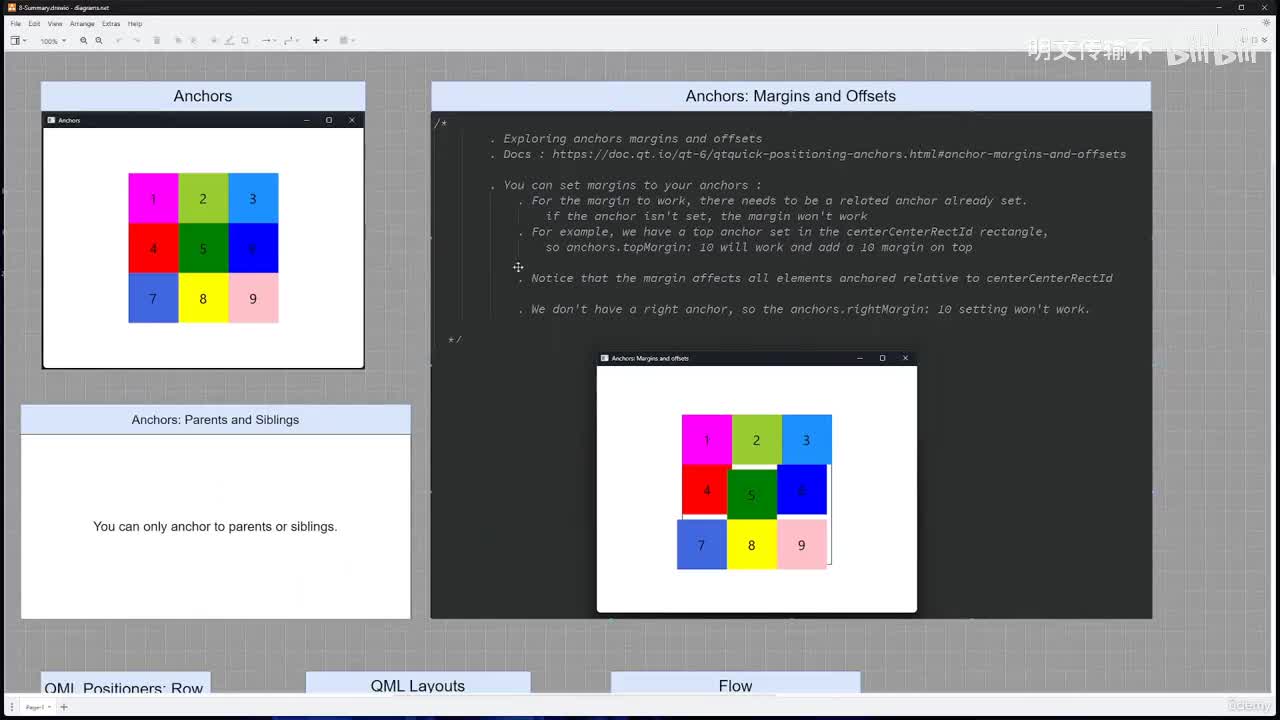Click the Shadow toolbar icon
This screenshot has width=1280, height=720.
tap(245, 41)
